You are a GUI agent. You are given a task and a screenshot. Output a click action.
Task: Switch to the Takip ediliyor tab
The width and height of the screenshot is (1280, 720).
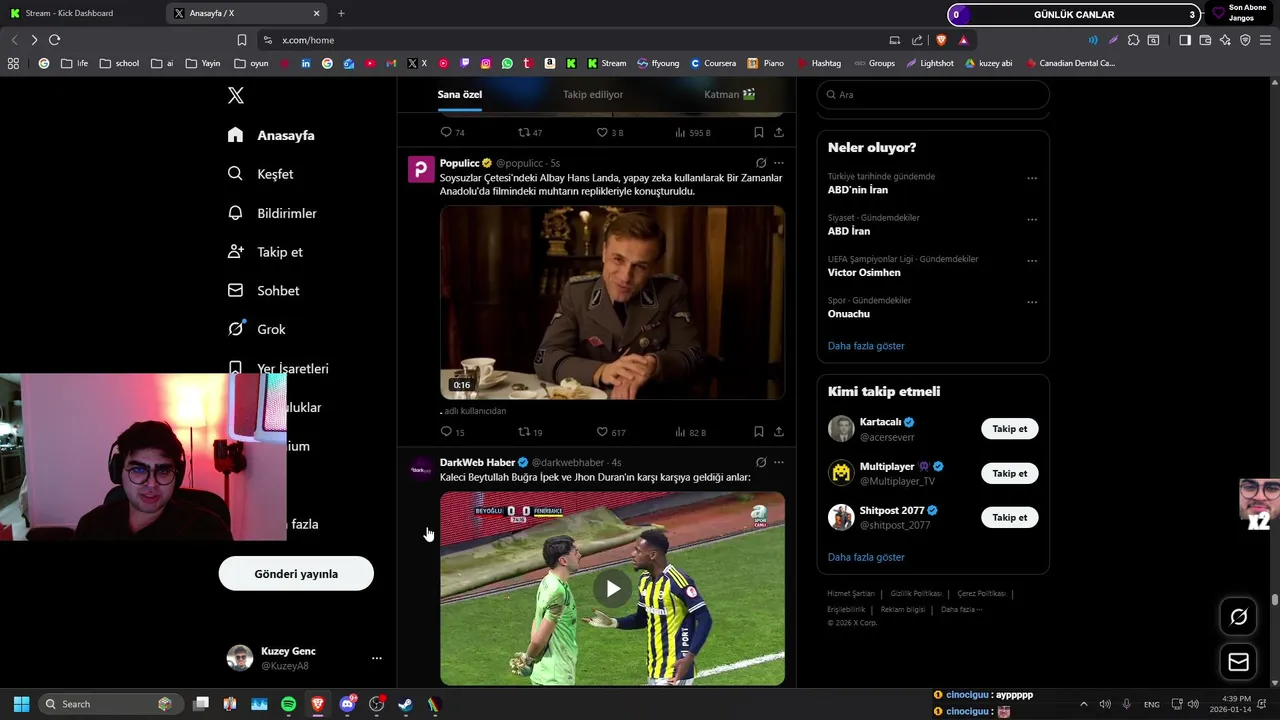[x=593, y=94]
